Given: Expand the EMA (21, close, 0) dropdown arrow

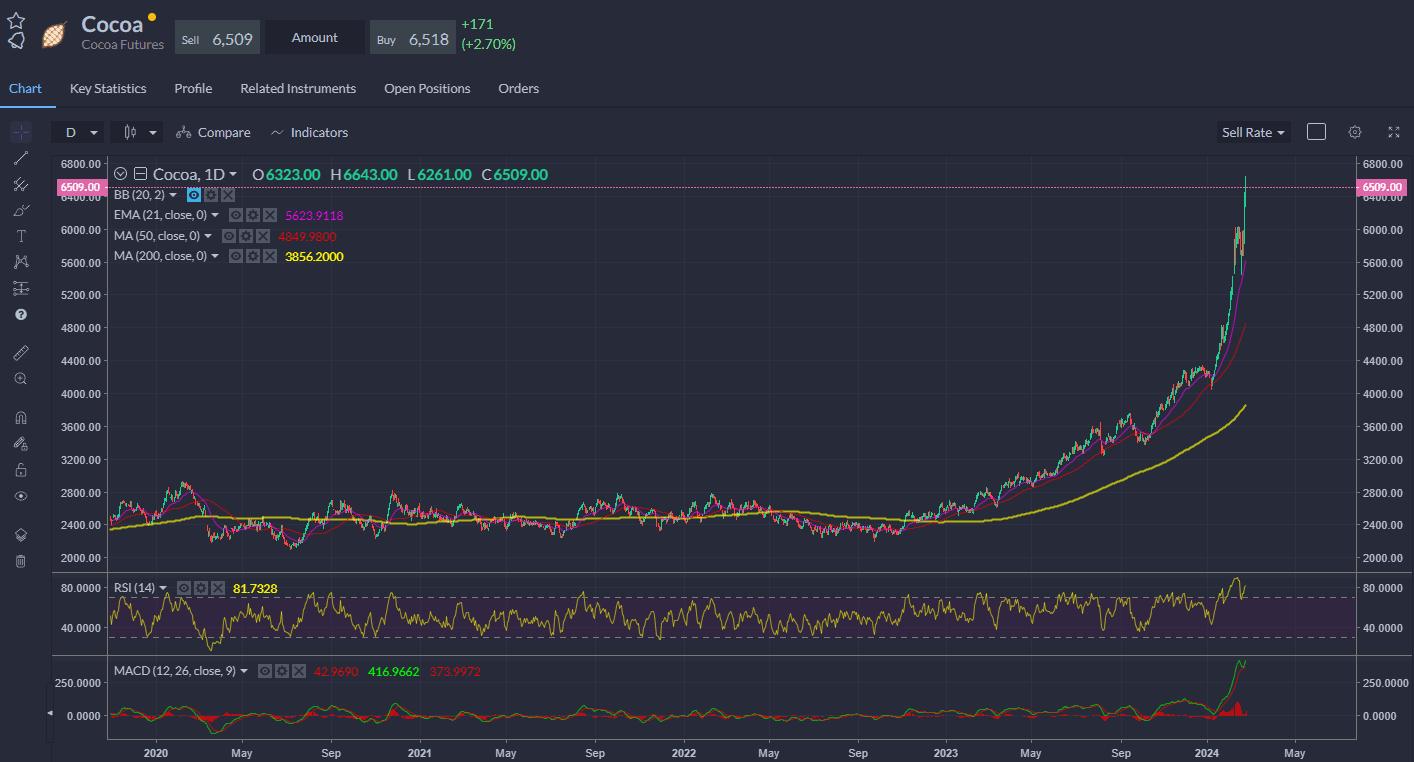Looking at the screenshot, I should tap(215, 215).
